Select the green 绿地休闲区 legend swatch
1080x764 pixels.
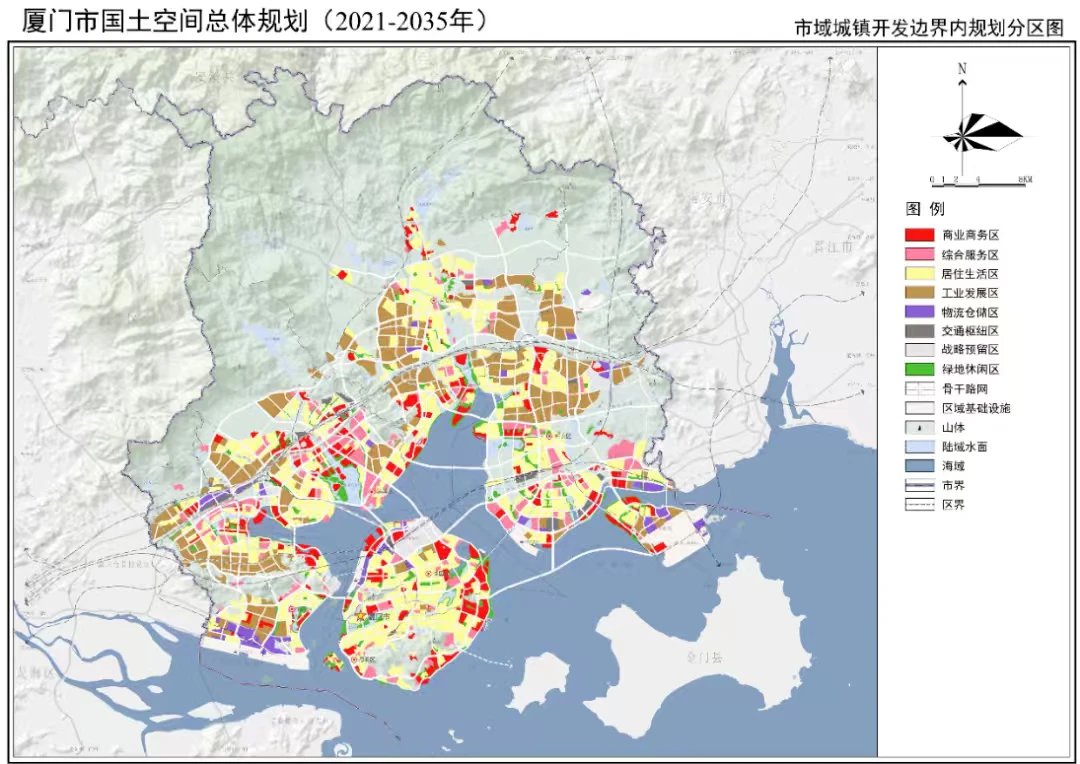(x=919, y=369)
